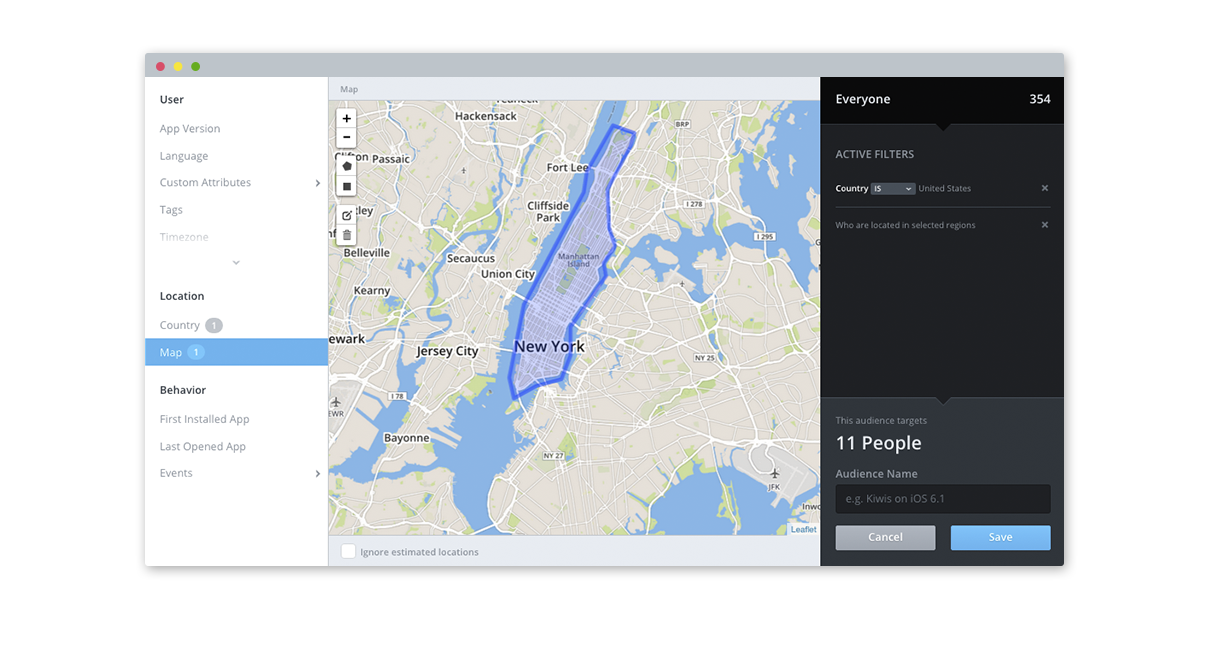
Task: Open Country under Location in sidebar
Action: pos(180,325)
